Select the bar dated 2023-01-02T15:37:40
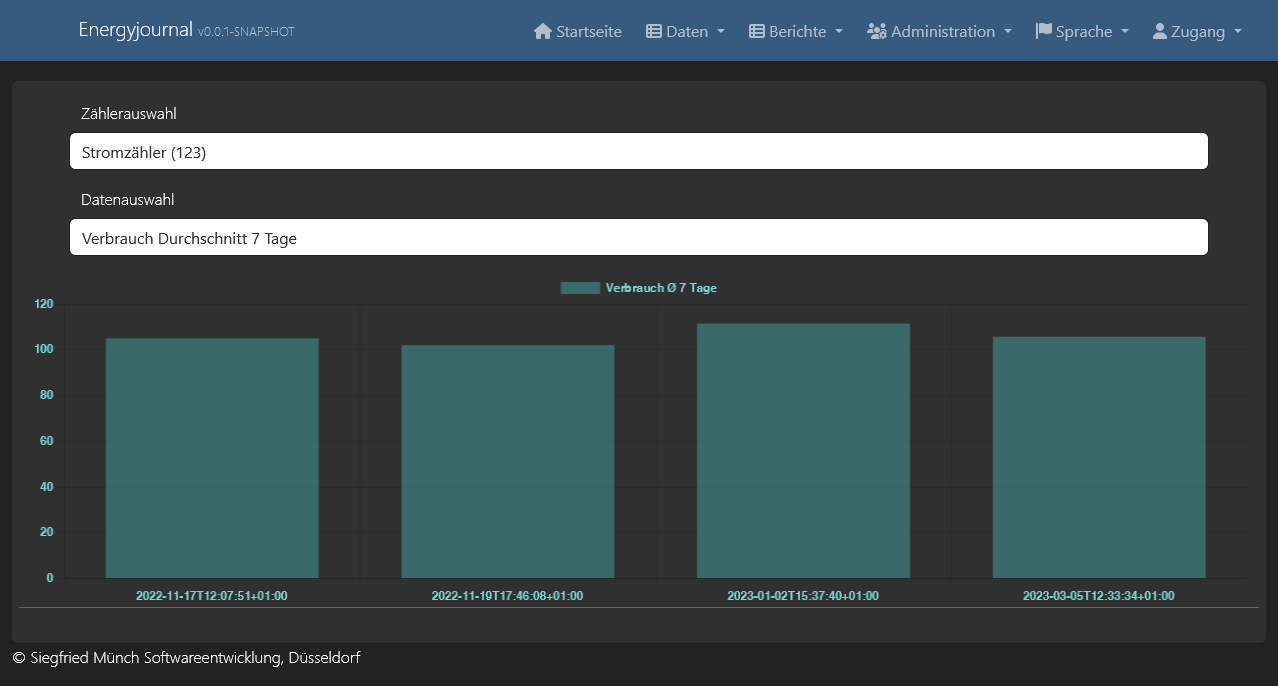The height and width of the screenshot is (686, 1278). 803,450
